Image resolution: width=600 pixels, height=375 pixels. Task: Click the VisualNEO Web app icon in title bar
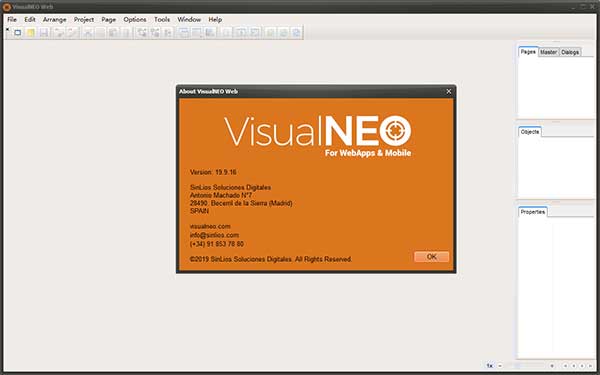[x=6, y=7]
